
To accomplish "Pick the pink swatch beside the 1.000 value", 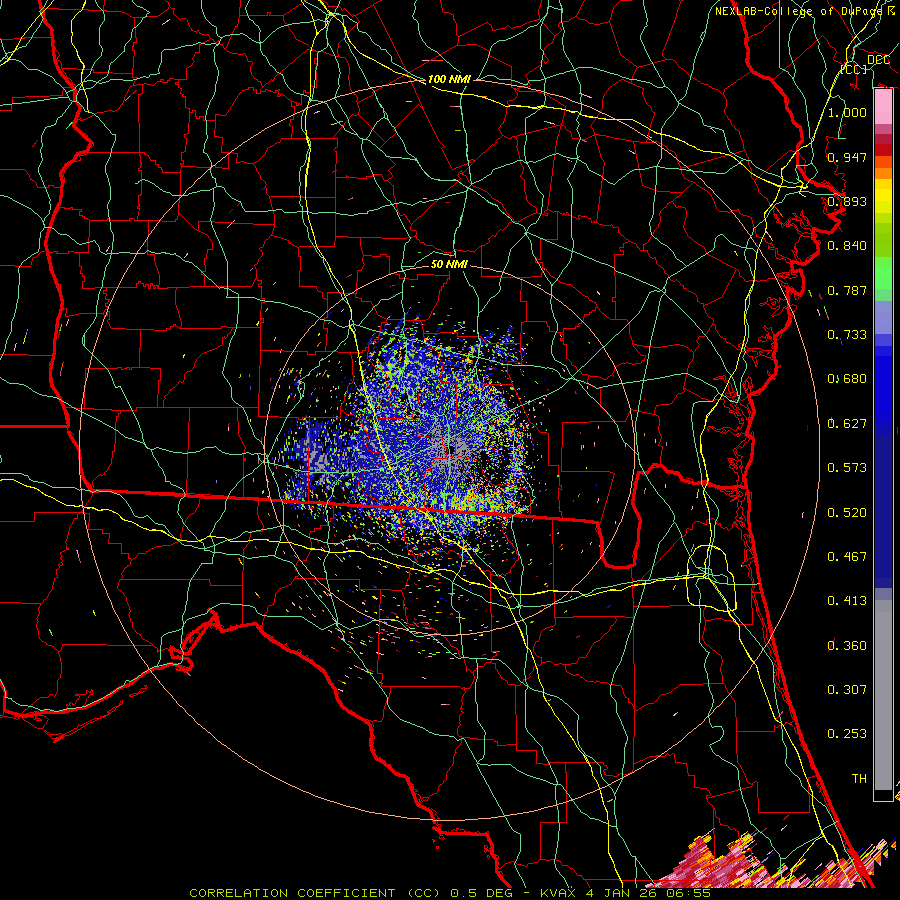I will pos(883,107).
